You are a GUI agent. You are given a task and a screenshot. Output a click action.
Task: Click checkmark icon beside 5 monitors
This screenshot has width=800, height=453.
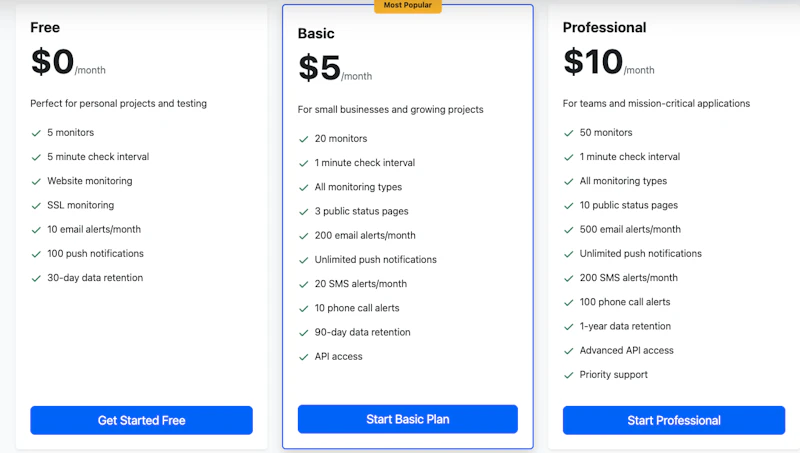pos(36,133)
